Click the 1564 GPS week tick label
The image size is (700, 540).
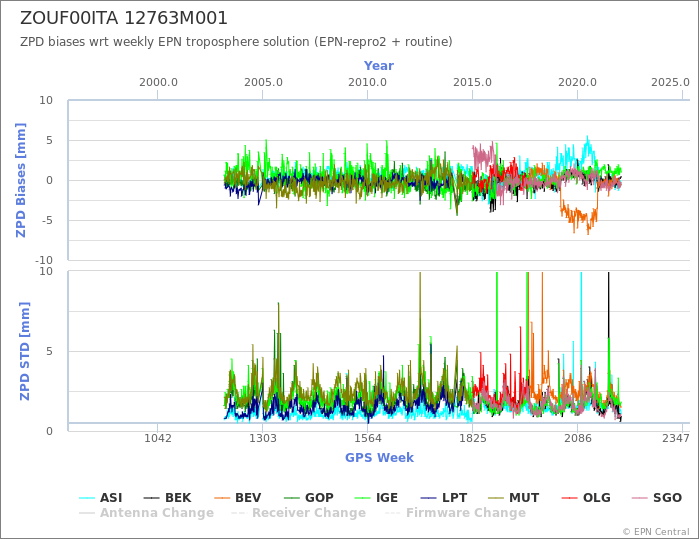pyautogui.click(x=367, y=438)
